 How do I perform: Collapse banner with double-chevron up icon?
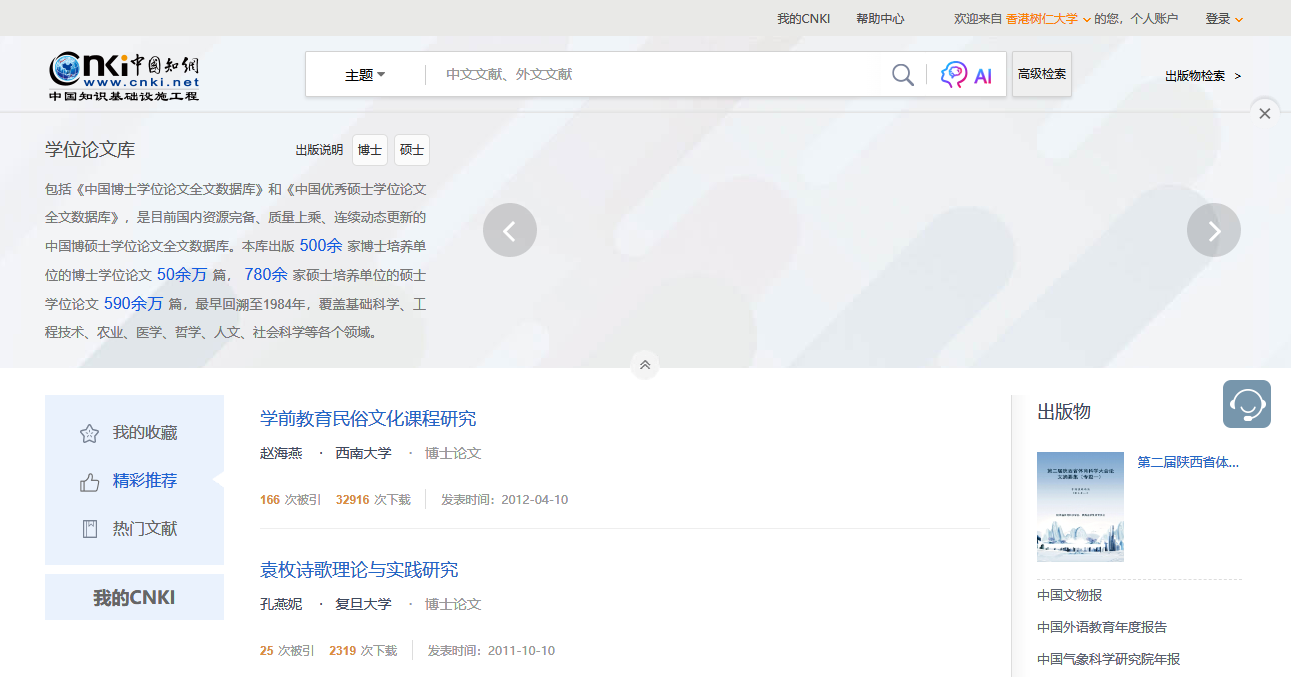[645, 365]
